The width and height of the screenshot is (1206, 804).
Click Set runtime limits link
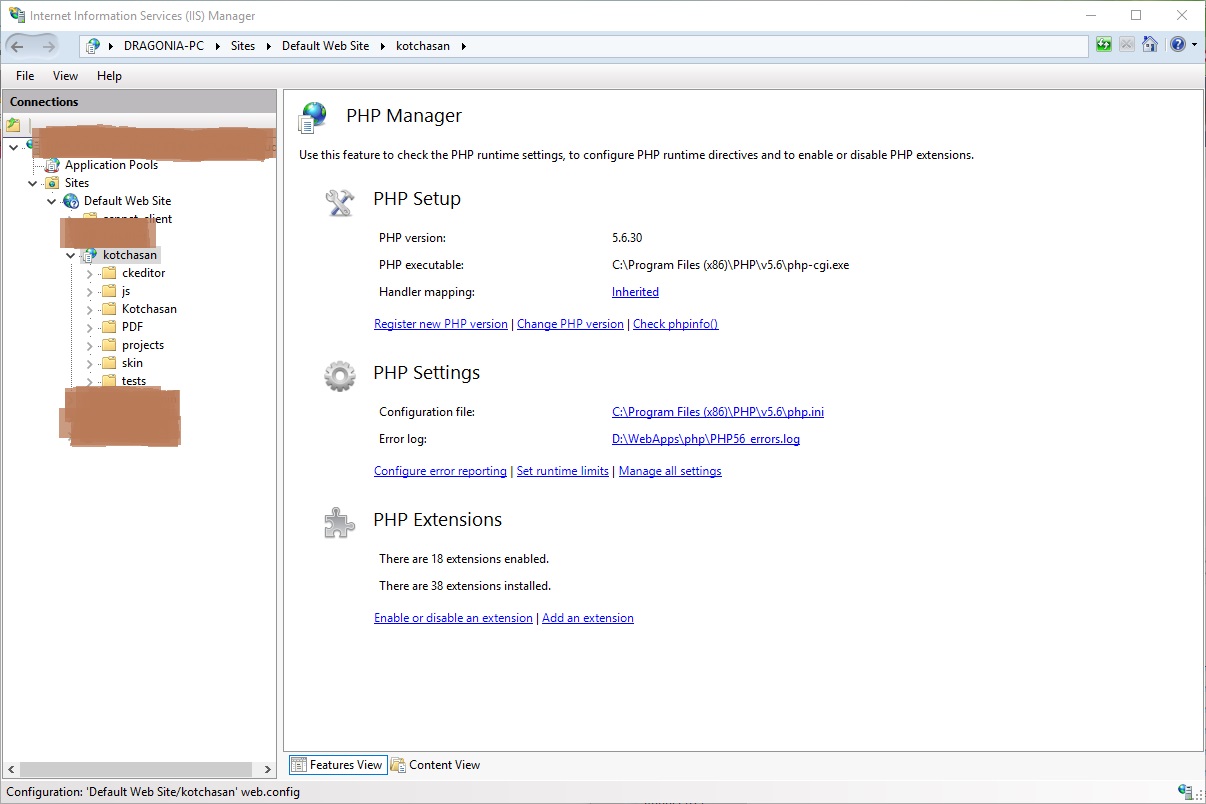pyautogui.click(x=563, y=471)
